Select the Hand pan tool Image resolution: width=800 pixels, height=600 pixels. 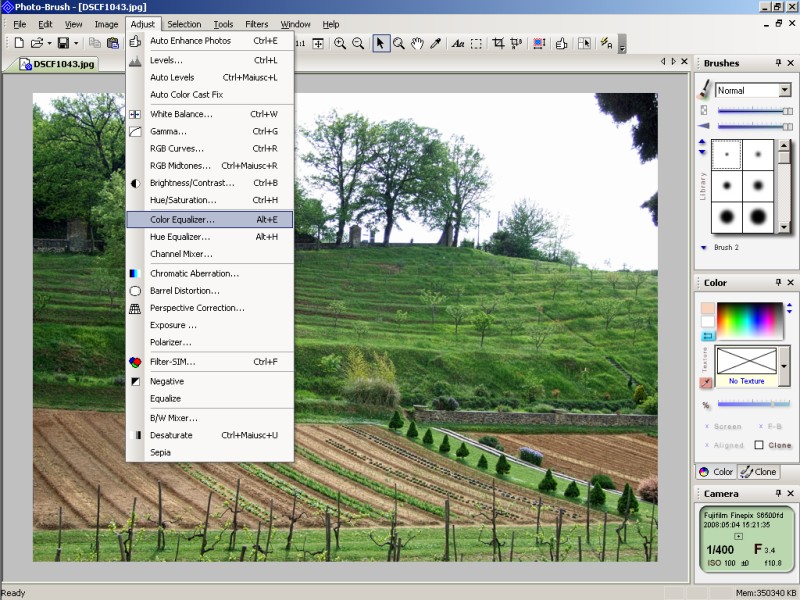pos(417,43)
